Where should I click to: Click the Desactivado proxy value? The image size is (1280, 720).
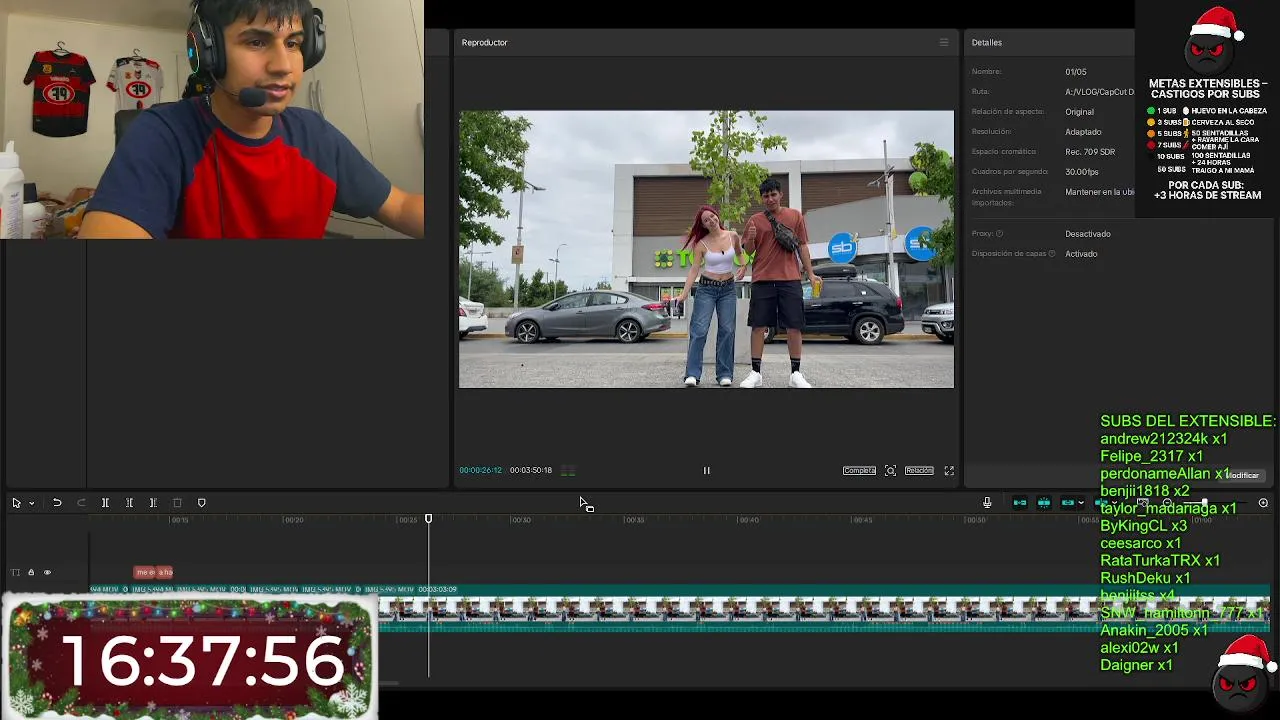pos(1088,234)
